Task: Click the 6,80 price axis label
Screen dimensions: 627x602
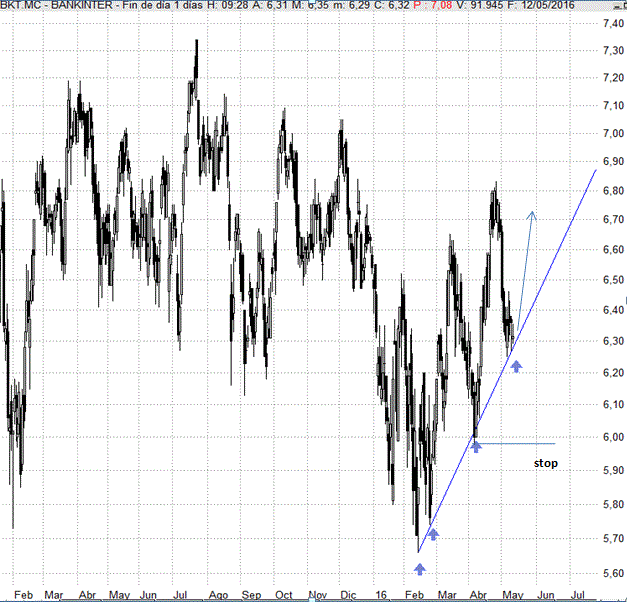Action: point(613,190)
